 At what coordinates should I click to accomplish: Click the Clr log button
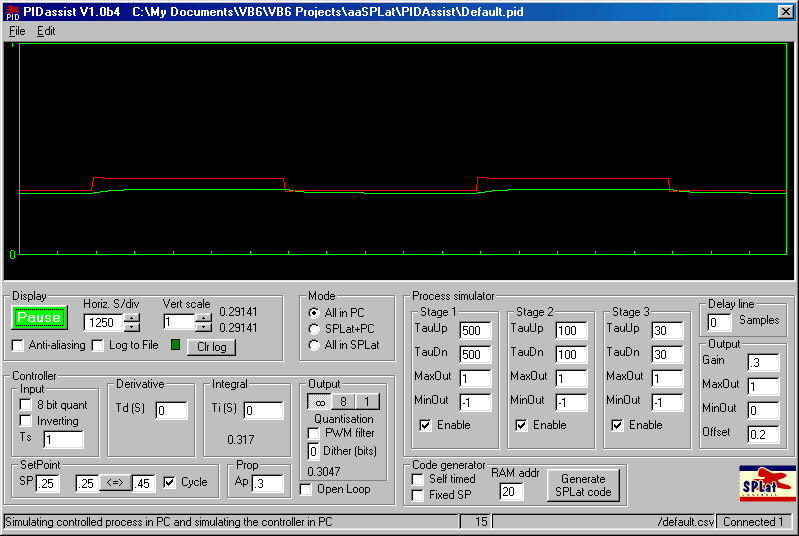pos(211,347)
